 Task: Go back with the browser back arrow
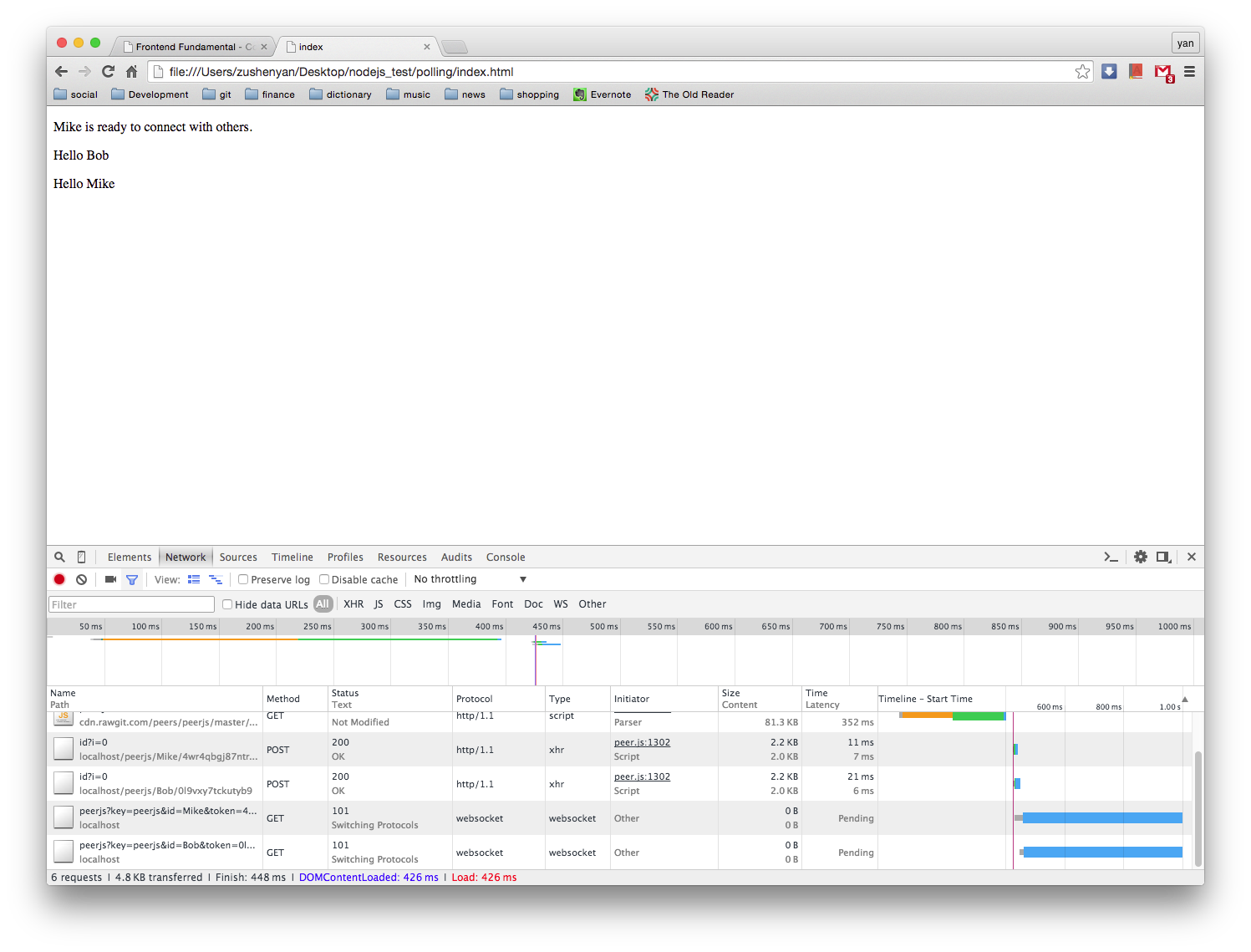click(x=61, y=72)
